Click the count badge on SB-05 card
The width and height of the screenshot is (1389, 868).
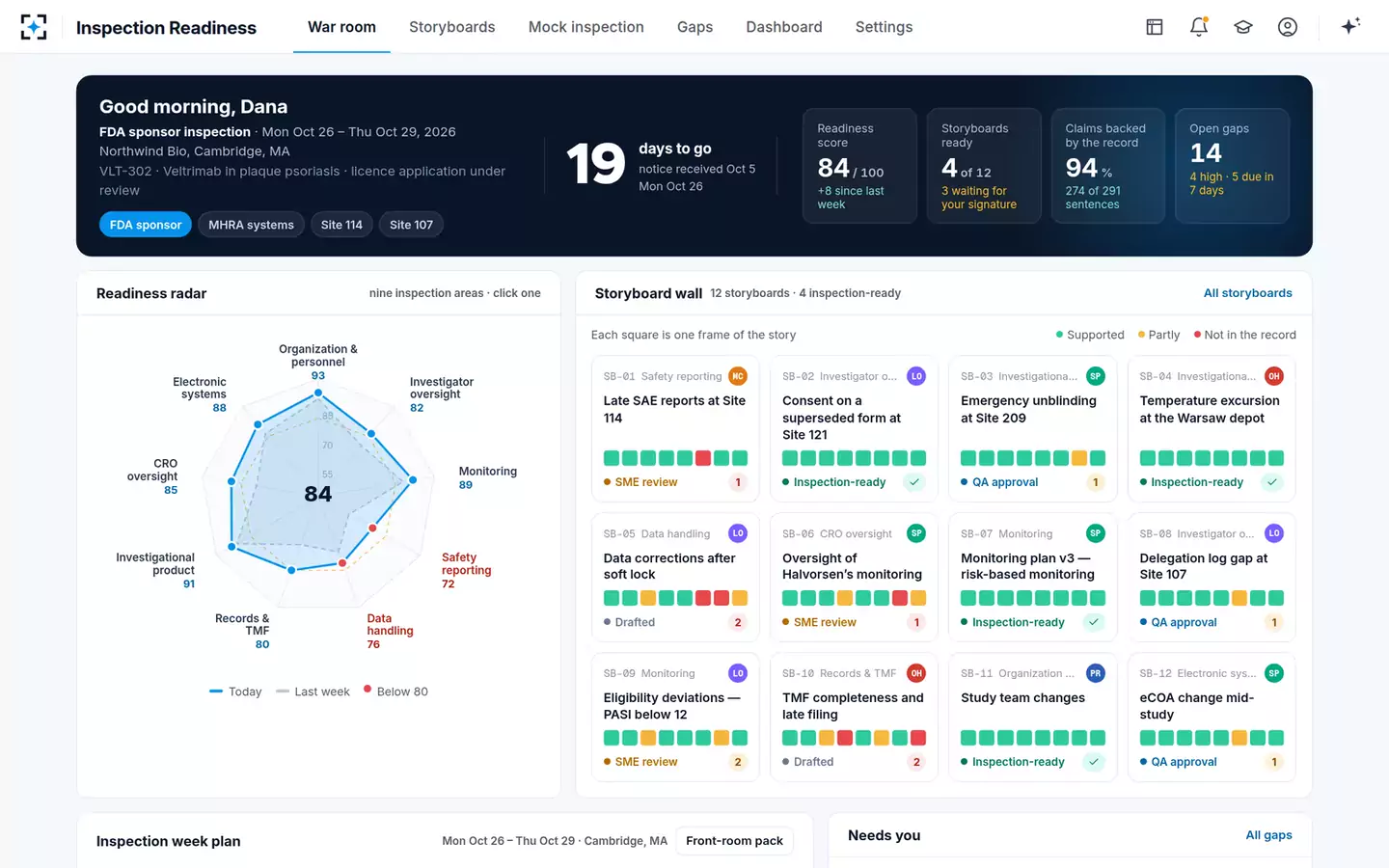point(738,622)
